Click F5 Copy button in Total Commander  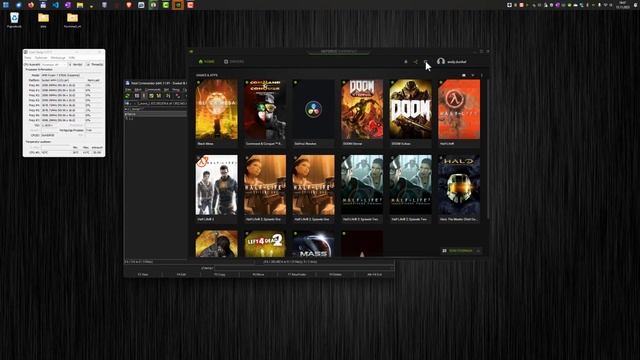(x=220, y=275)
